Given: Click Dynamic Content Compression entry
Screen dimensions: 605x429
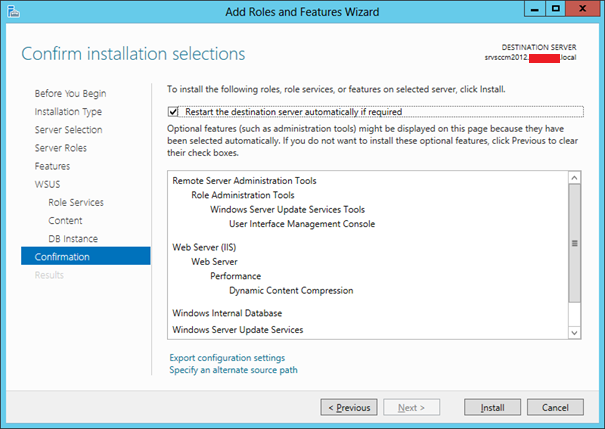Looking at the screenshot, I should [291, 291].
